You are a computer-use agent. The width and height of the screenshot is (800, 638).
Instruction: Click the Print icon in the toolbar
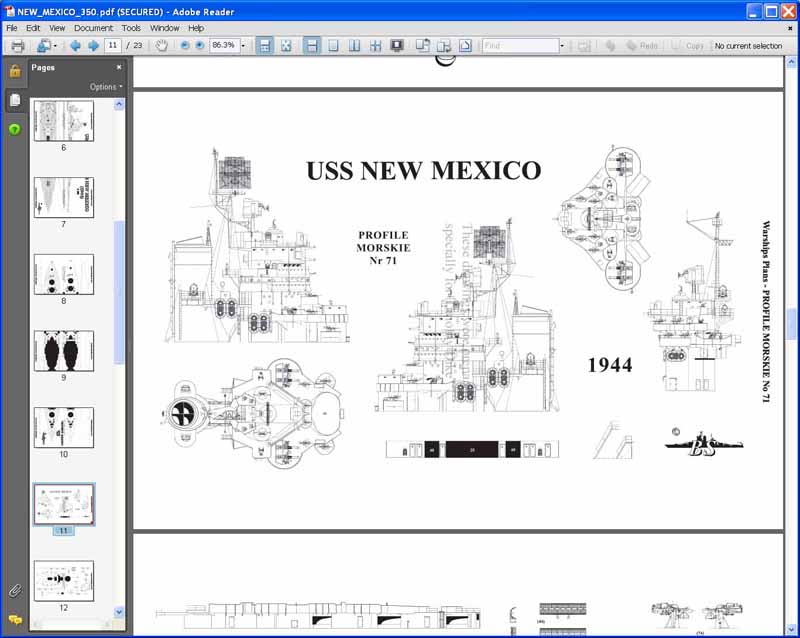pos(18,46)
